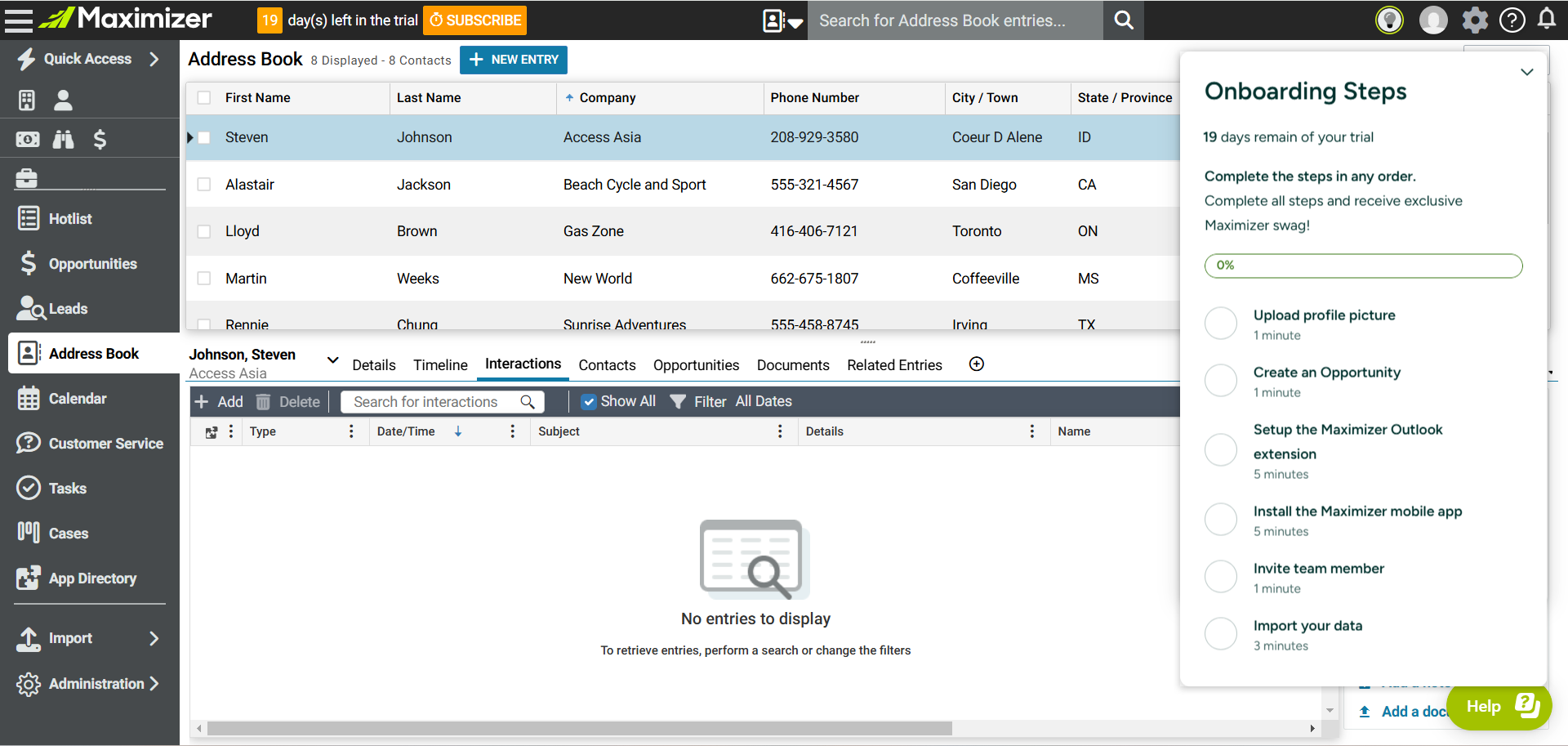Toggle the Show All checkbox

tap(588, 402)
